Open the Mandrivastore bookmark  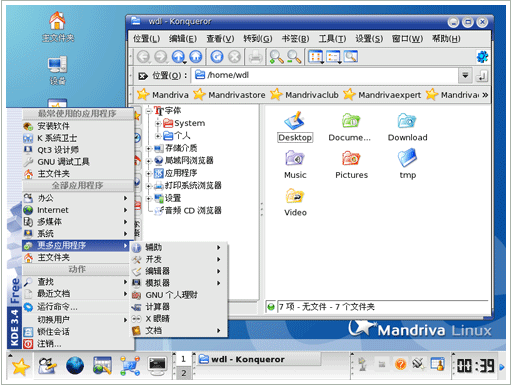pyautogui.click(x=229, y=95)
